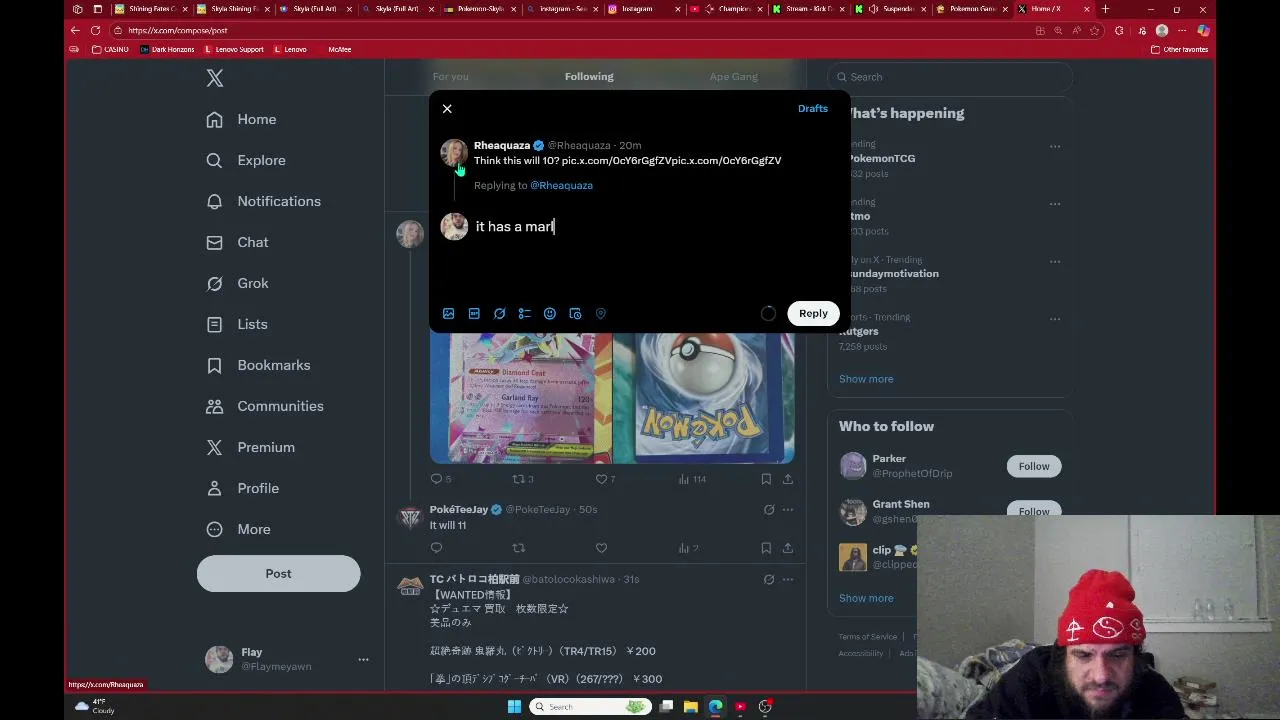Image resolution: width=1280 pixels, height=720 pixels.
Task: Bookmark the Rheaquaza card post
Action: (x=766, y=479)
